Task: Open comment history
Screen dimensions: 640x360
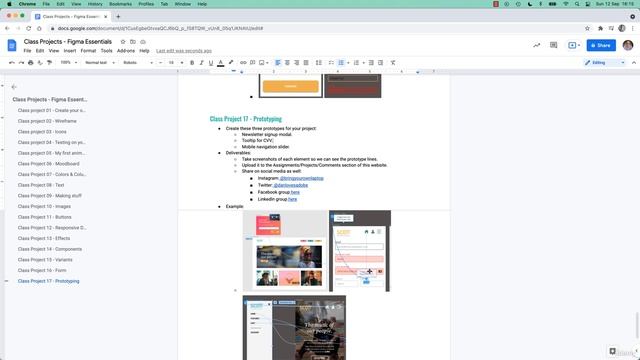Action: (x=553, y=45)
